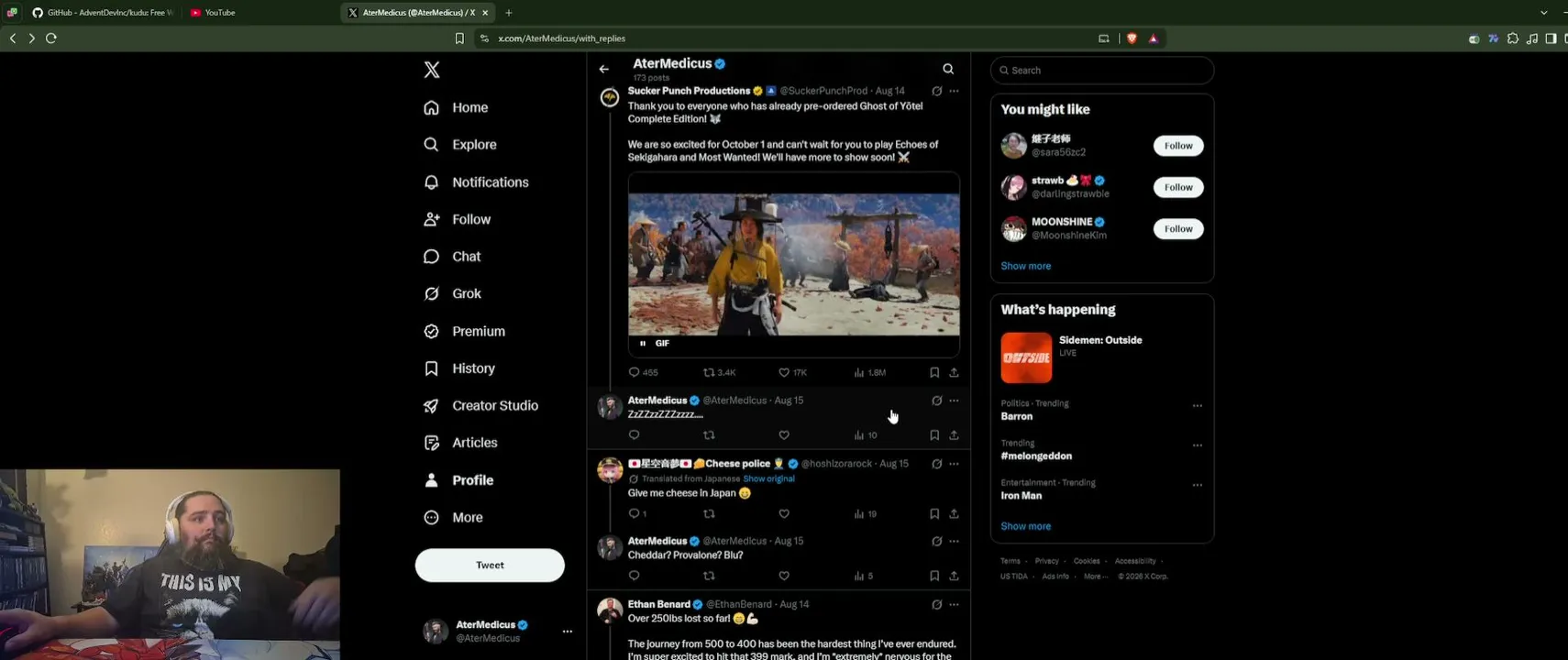Viewport: 1568px width, 660px height.
Task: Click the Tweet button
Action: (490, 565)
